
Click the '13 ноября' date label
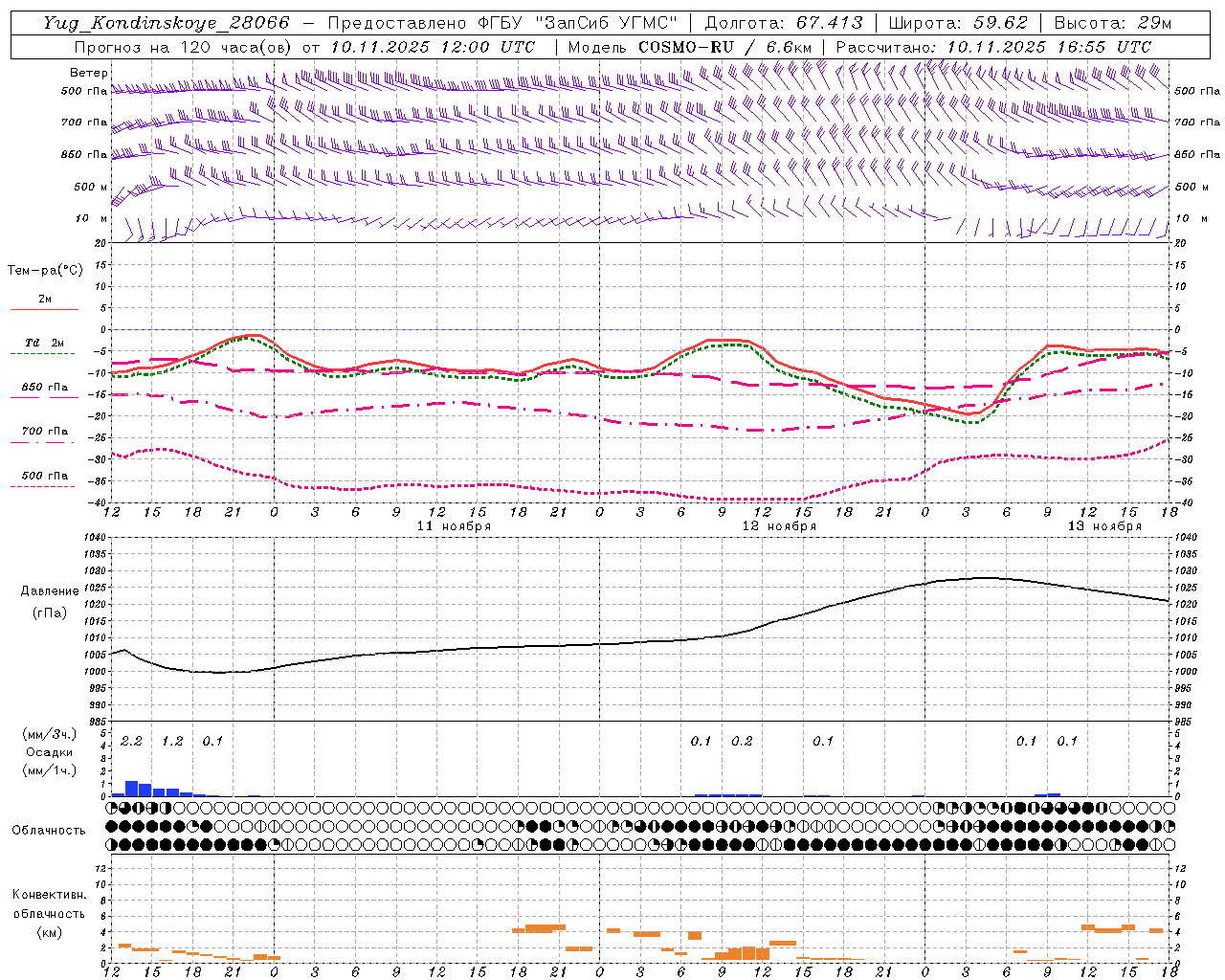point(1104,526)
